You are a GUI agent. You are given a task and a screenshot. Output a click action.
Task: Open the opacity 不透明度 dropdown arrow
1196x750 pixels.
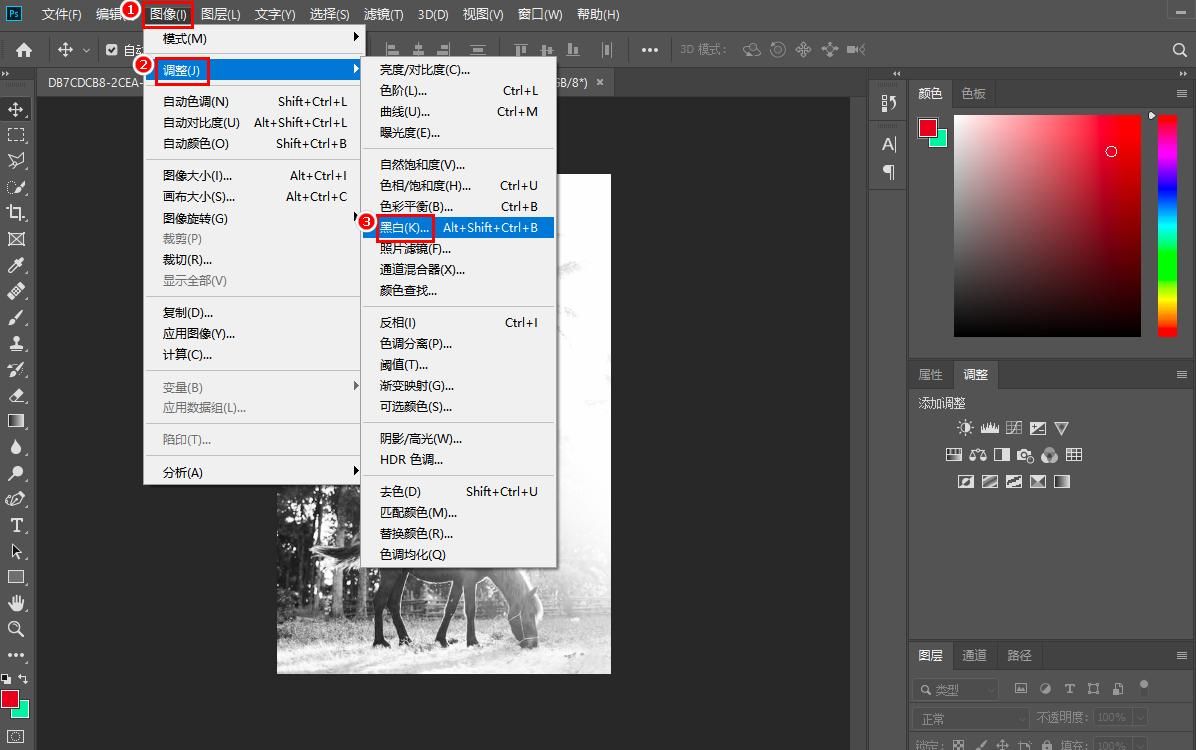point(1140,717)
